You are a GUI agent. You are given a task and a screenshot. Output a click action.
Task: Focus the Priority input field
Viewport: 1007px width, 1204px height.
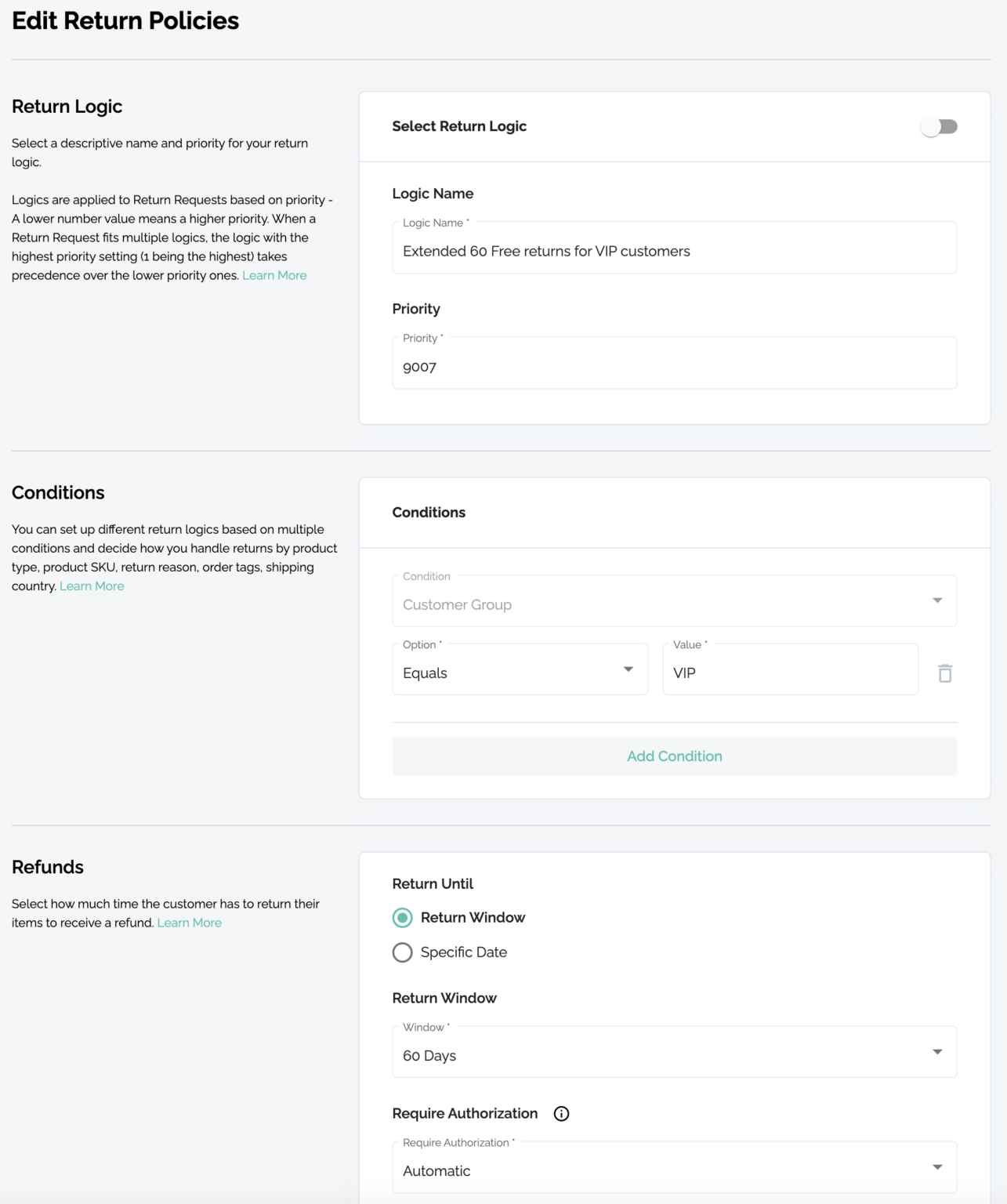674,366
